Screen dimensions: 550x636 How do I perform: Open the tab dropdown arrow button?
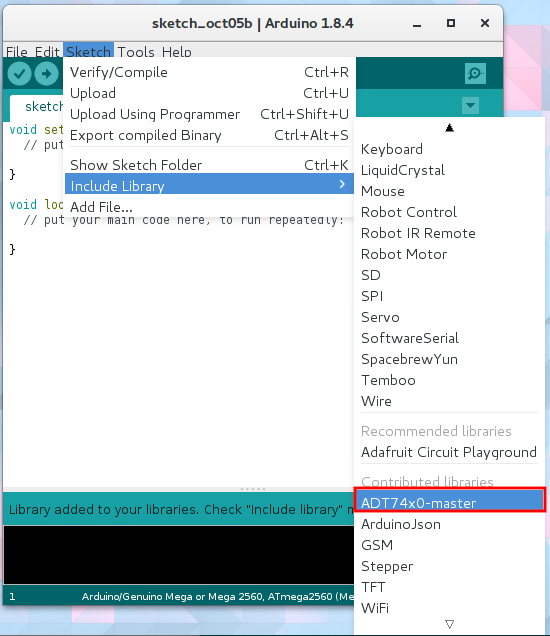point(471,105)
